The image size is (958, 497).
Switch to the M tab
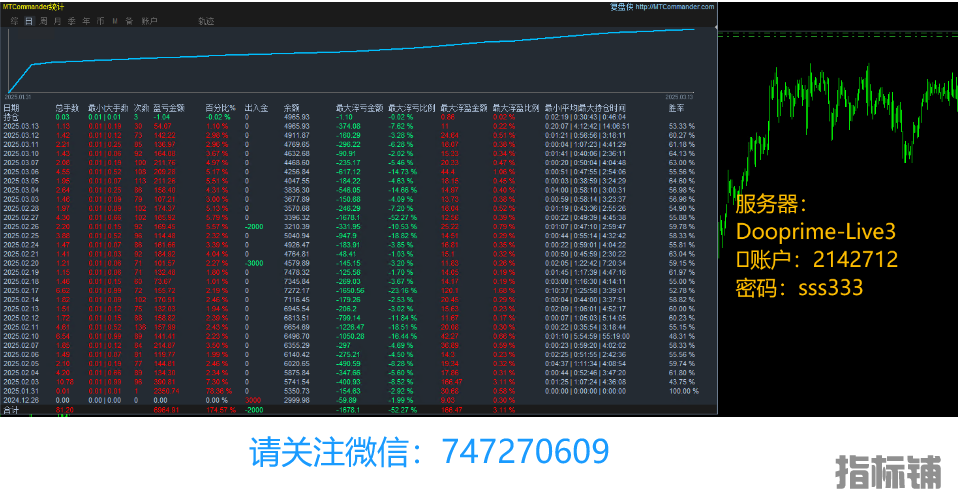[x=115, y=21]
